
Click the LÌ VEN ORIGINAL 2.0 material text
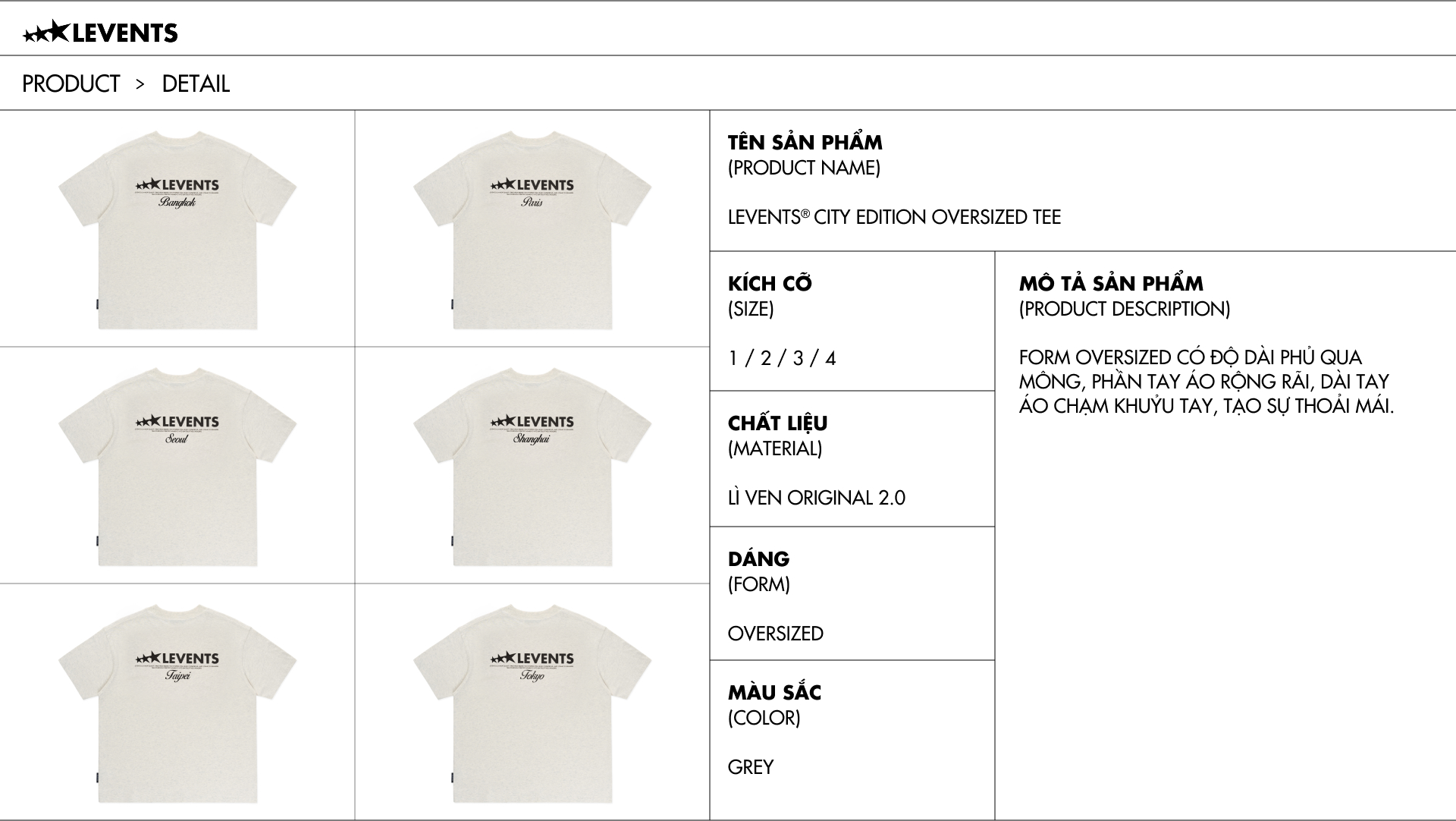click(x=816, y=498)
